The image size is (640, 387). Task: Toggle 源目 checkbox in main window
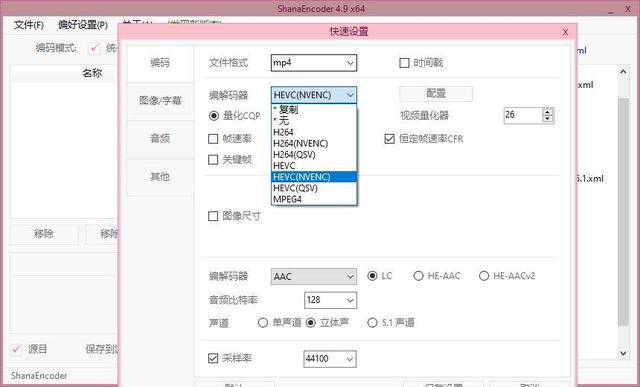[x=16, y=349]
